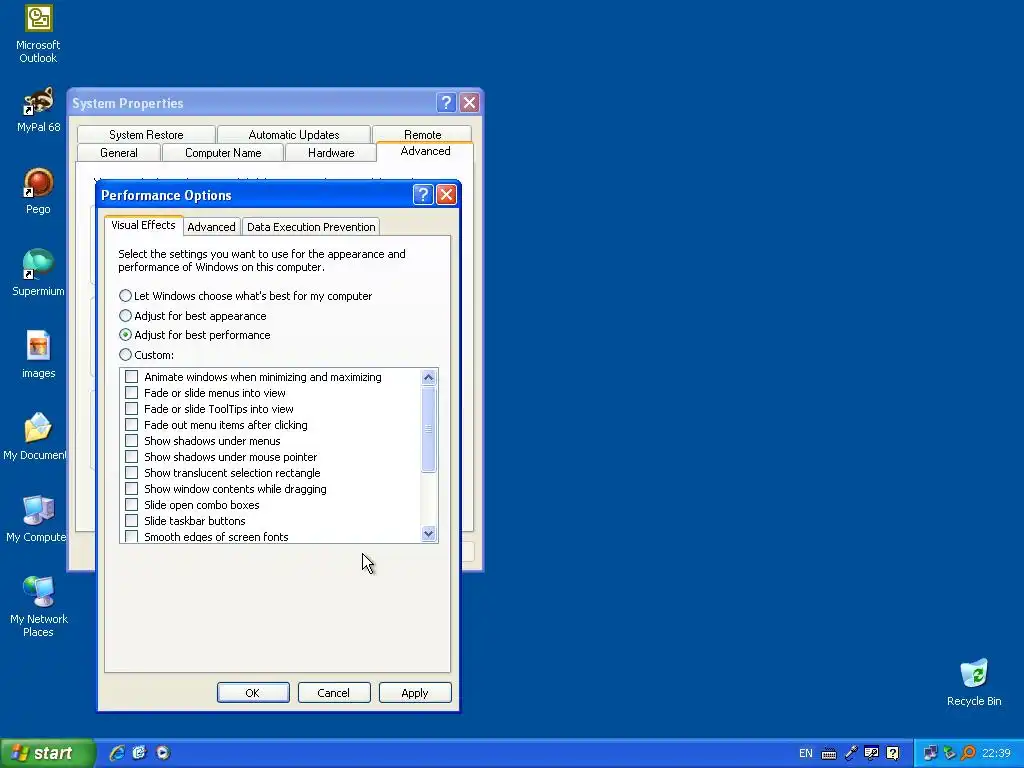Close the System Properties window
Viewport: 1024px width, 768px height.
(470, 103)
